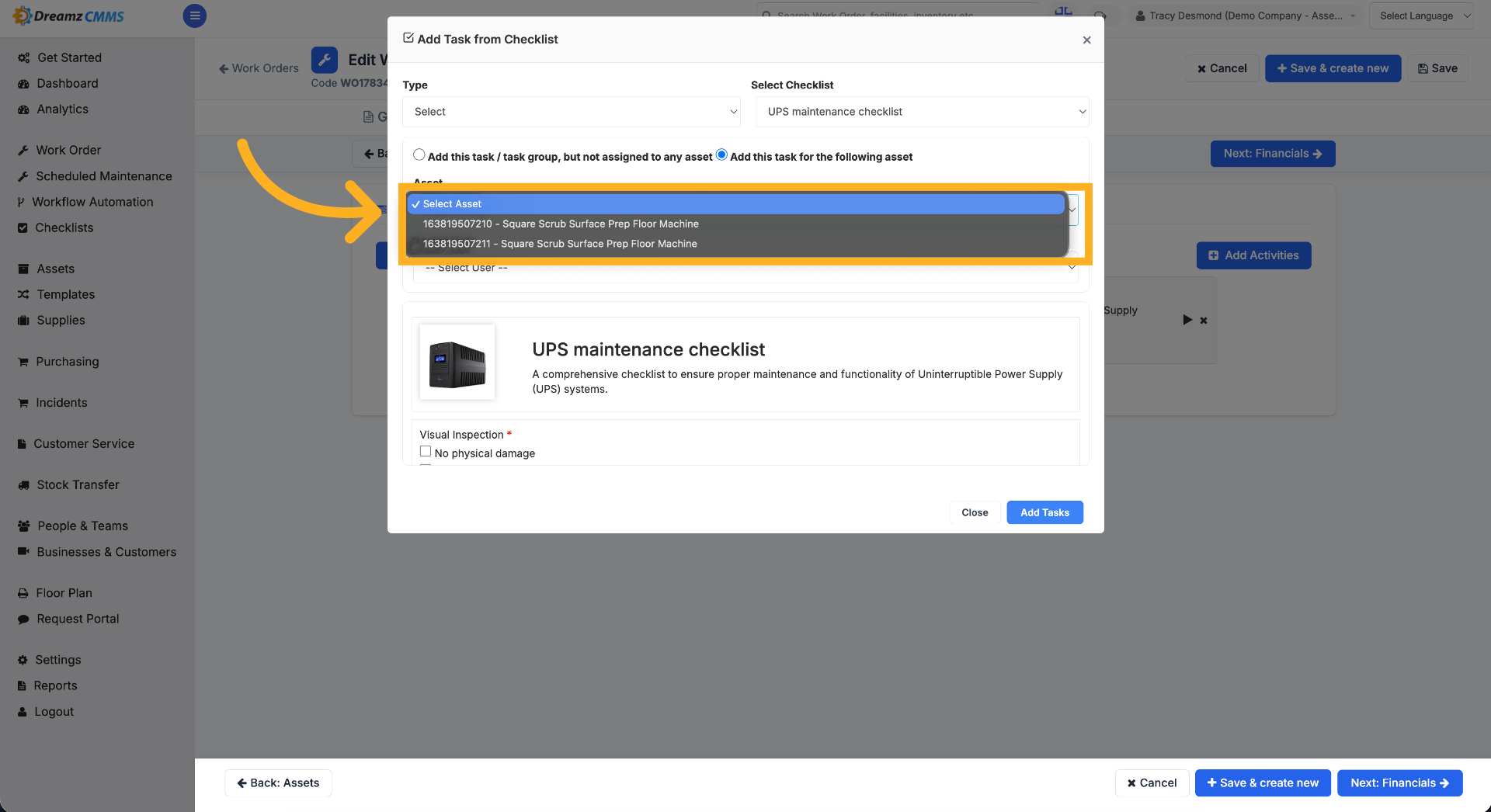Click the hamburger menu toggle icon
This screenshot has width=1491, height=812.
[x=194, y=16]
